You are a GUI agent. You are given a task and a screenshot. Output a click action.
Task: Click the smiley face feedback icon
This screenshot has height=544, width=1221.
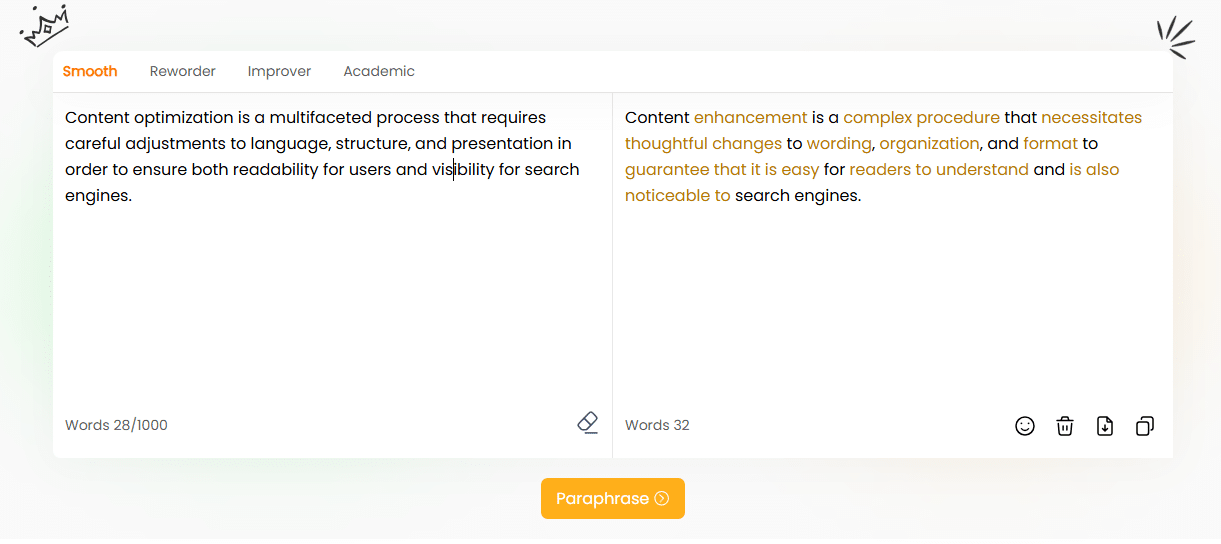[1025, 426]
